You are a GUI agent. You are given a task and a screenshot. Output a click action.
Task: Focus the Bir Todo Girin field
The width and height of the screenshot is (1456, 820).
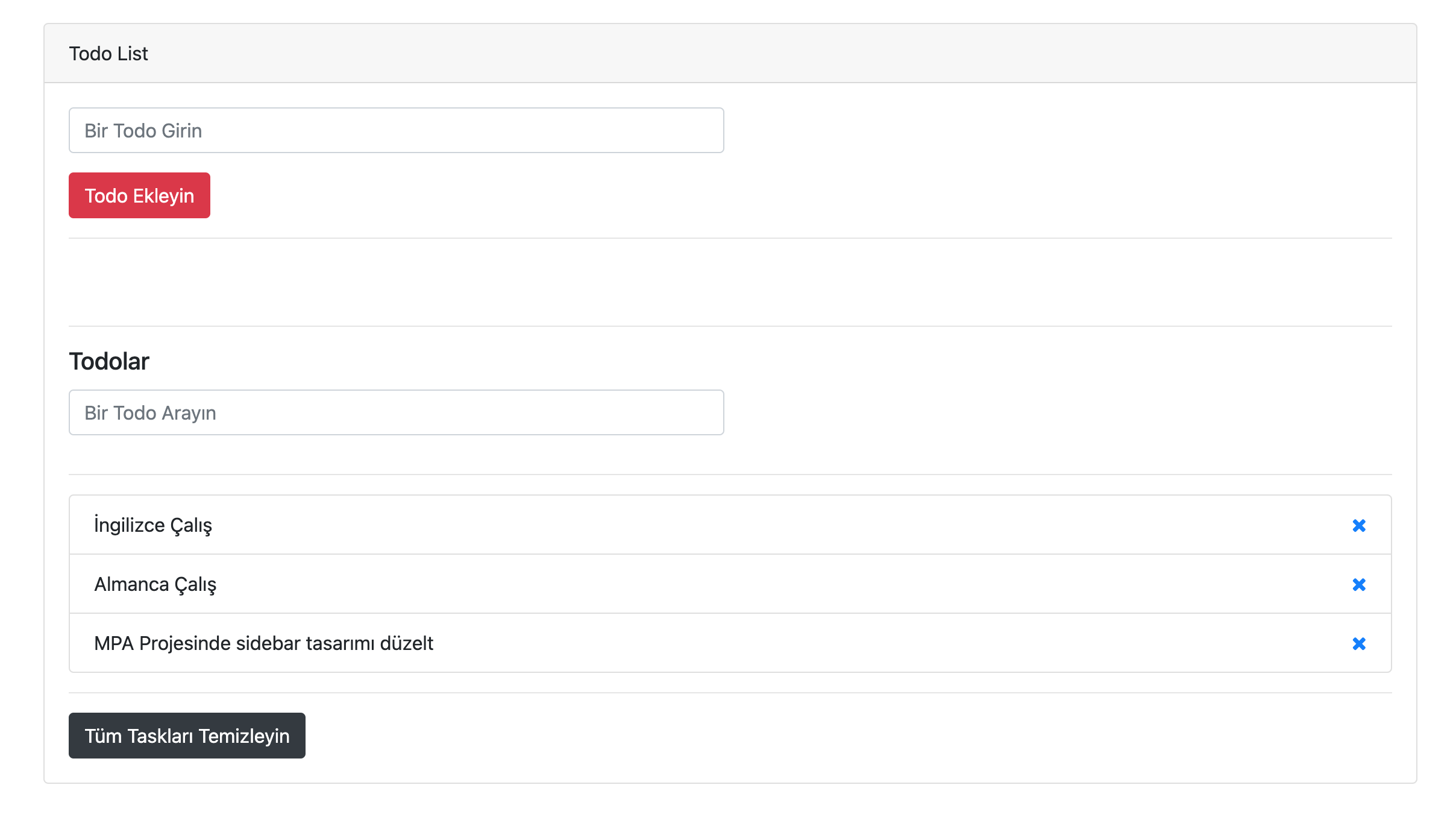click(x=396, y=130)
